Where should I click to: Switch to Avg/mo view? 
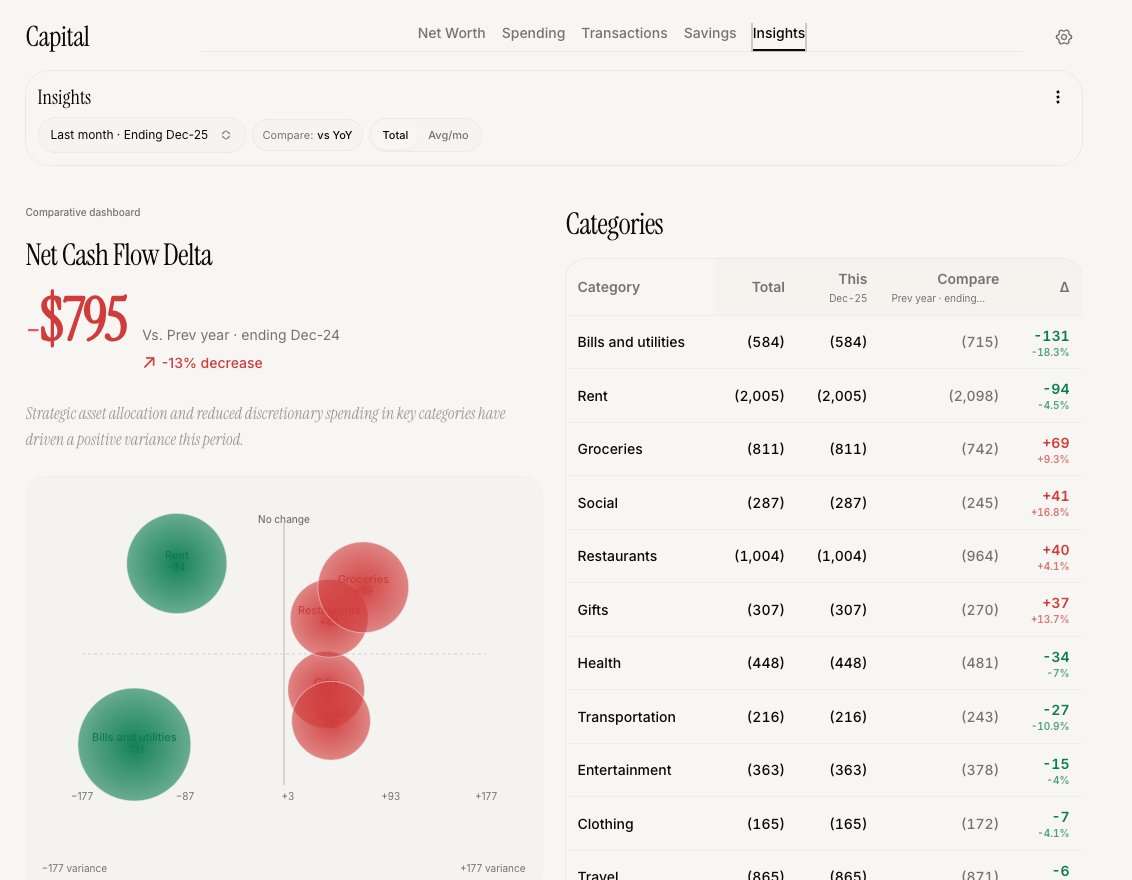click(448, 135)
